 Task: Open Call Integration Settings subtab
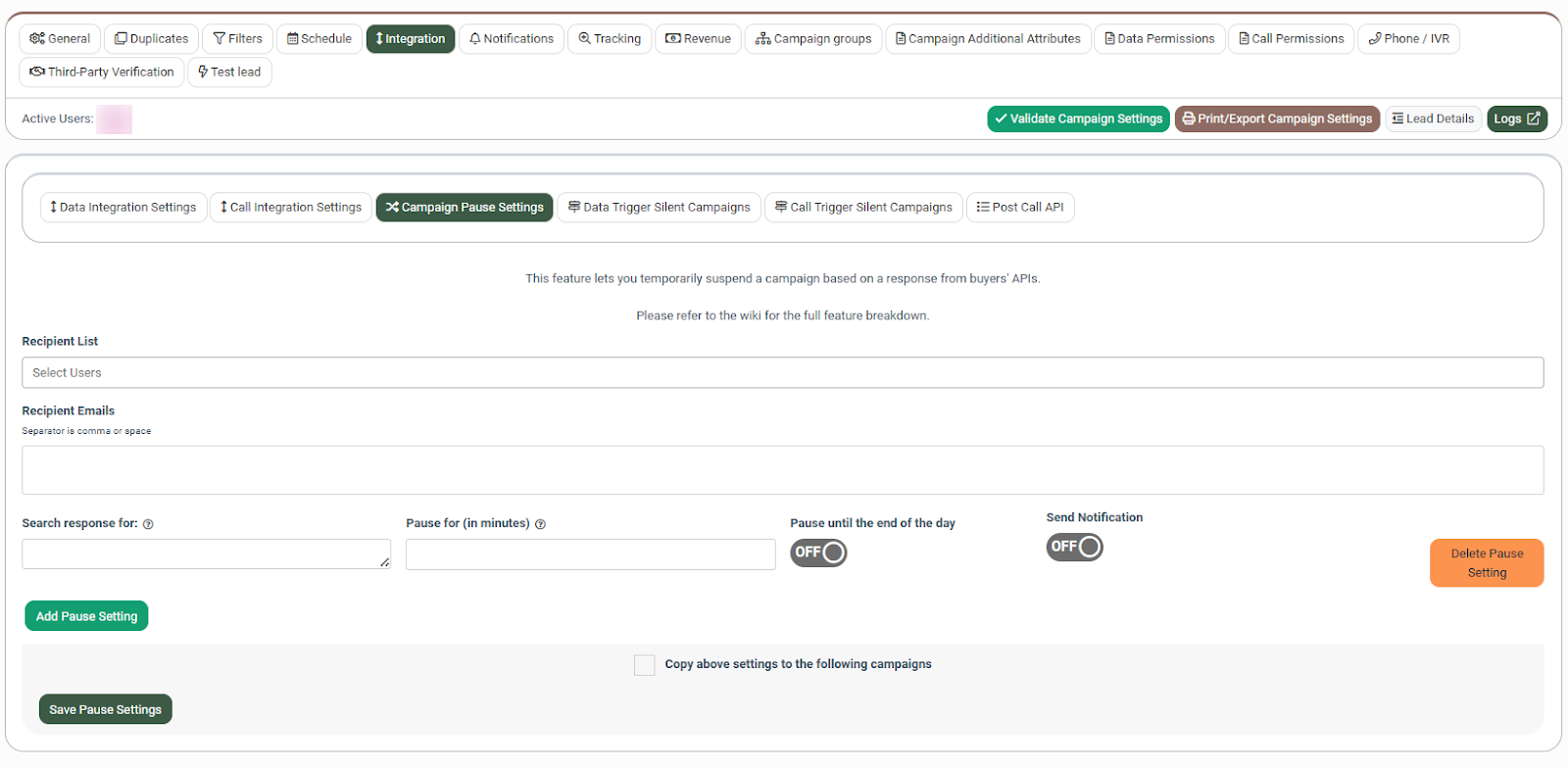291,208
